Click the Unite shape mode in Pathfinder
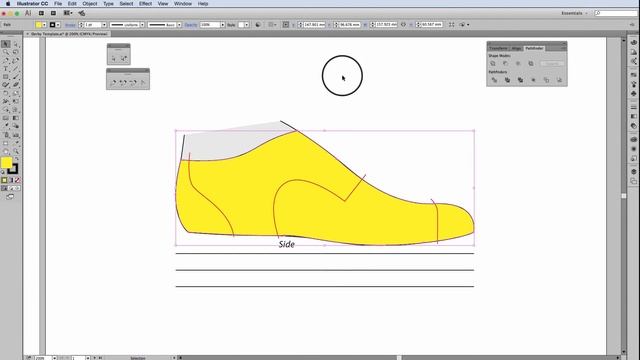The height and width of the screenshot is (360, 640). pyautogui.click(x=493, y=64)
